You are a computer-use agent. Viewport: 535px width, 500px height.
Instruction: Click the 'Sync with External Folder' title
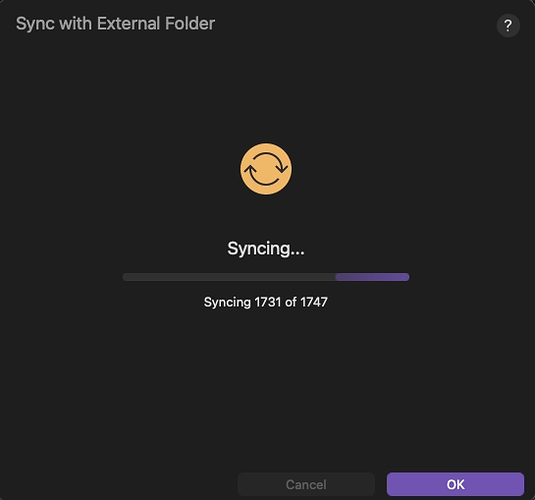click(115, 24)
